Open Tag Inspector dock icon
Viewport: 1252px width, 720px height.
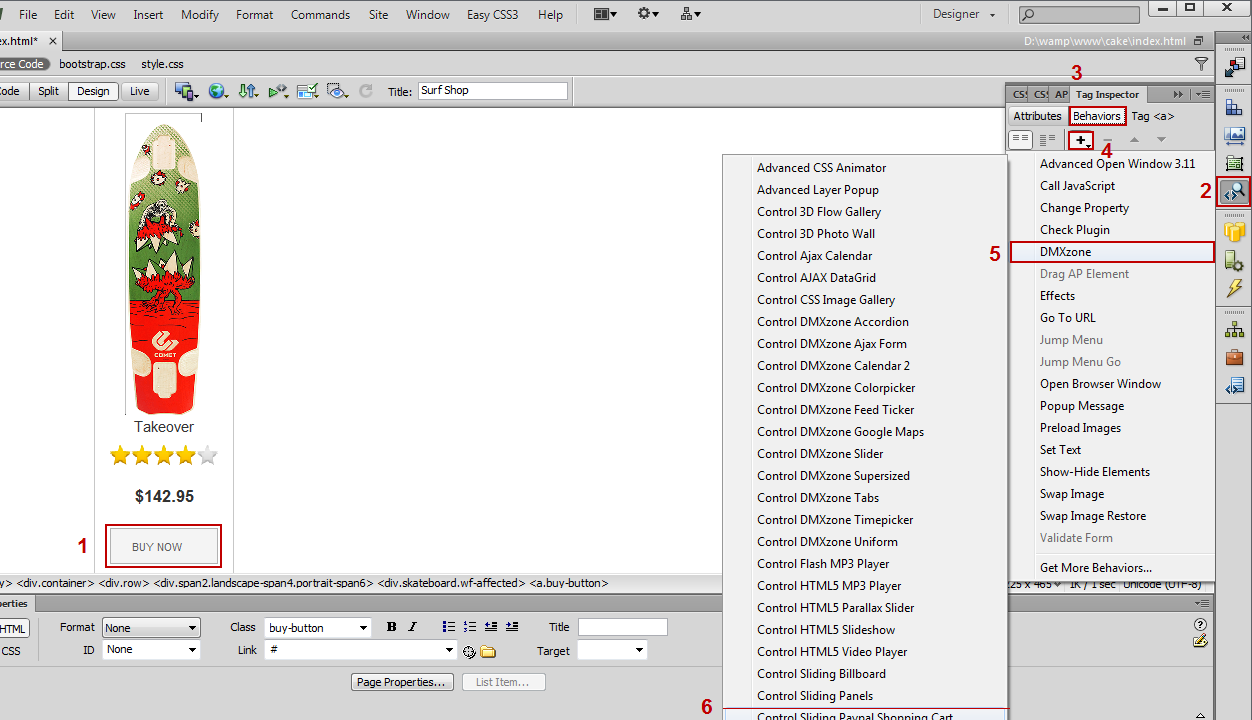(x=1233, y=191)
